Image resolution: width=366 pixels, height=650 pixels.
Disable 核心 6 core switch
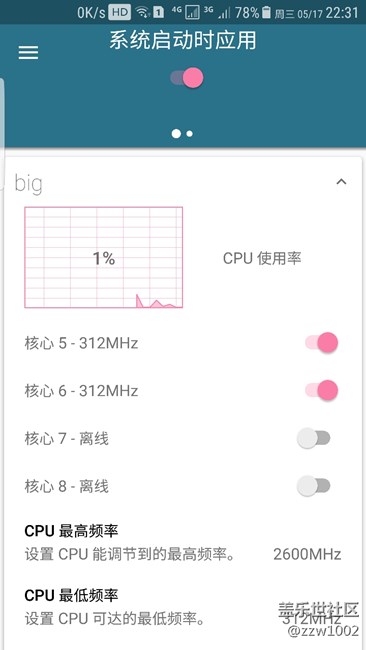click(322, 390)
